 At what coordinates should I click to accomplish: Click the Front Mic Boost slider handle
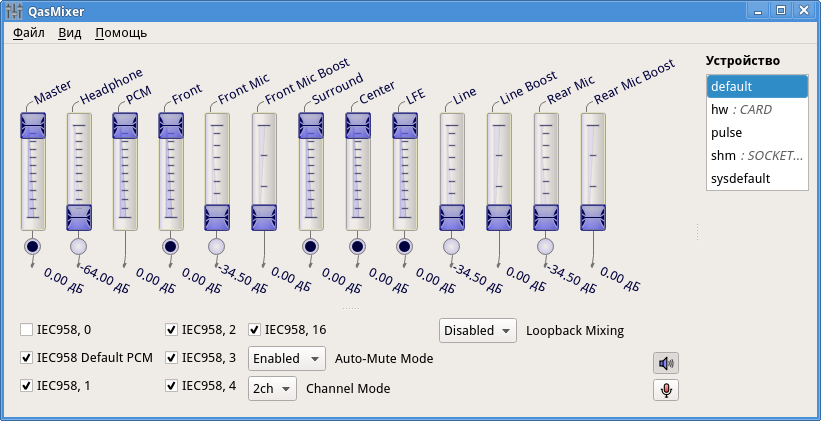pos(264,217)
